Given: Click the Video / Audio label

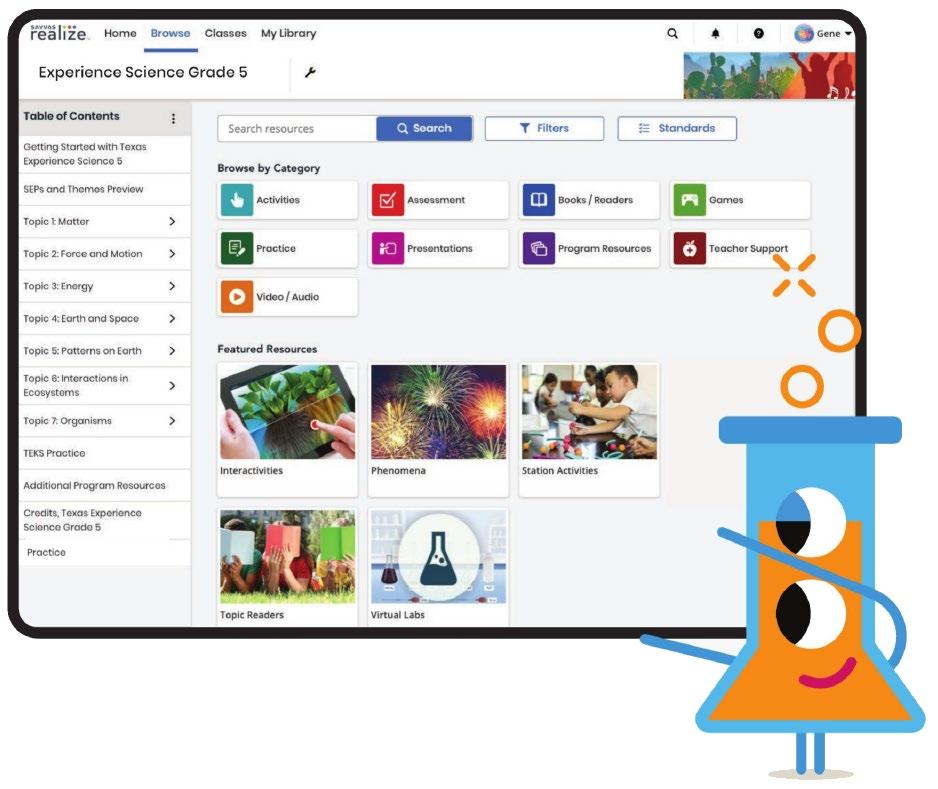Looking at the screenshot, I should [287, 297].
